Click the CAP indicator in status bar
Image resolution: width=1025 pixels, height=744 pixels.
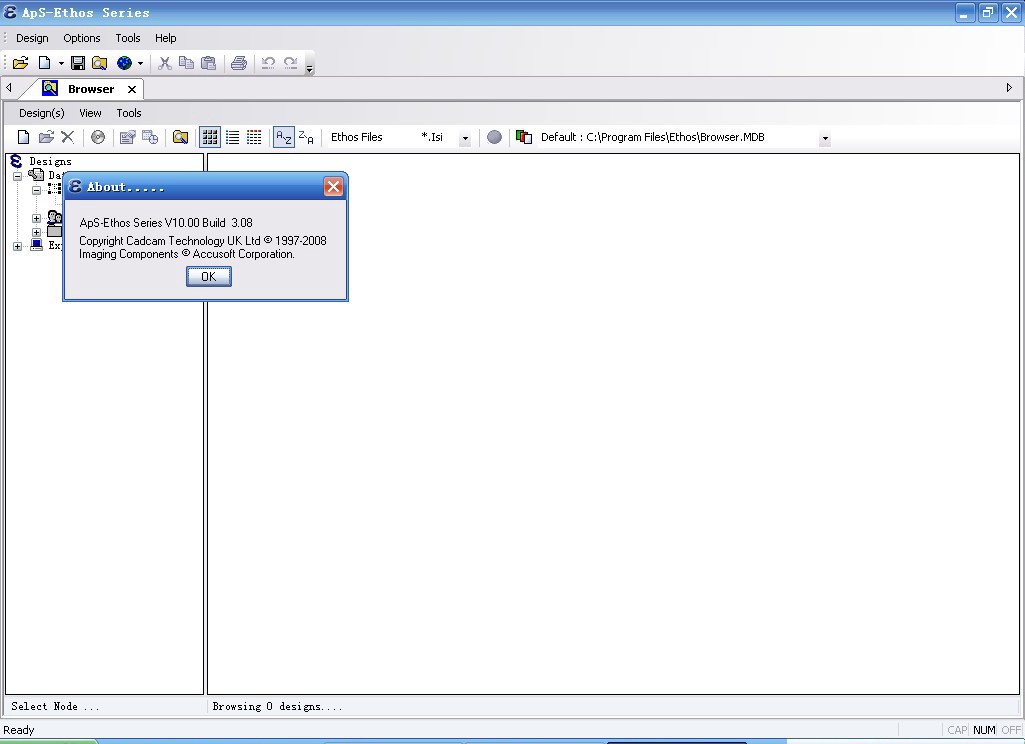pos(957,730)
